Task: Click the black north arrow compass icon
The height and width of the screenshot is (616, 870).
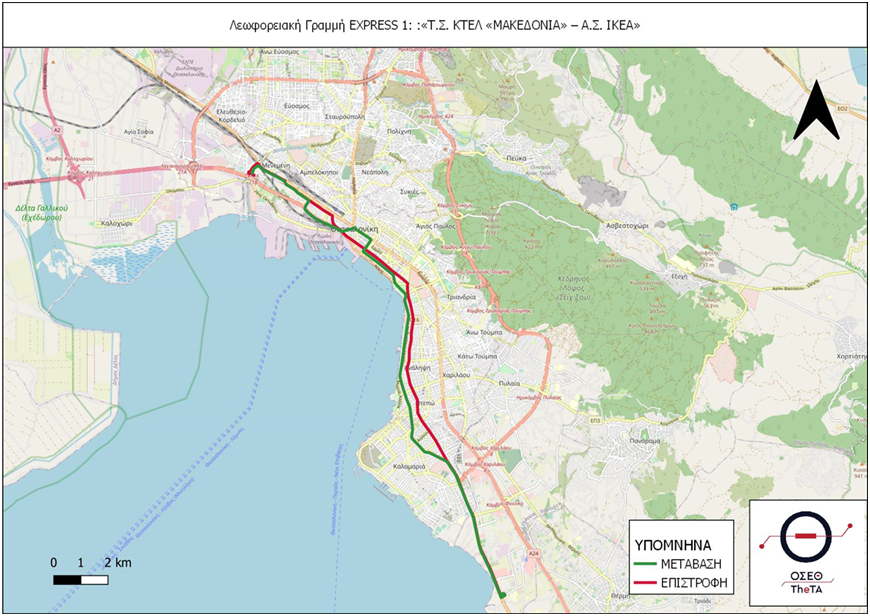Action: 816,110
